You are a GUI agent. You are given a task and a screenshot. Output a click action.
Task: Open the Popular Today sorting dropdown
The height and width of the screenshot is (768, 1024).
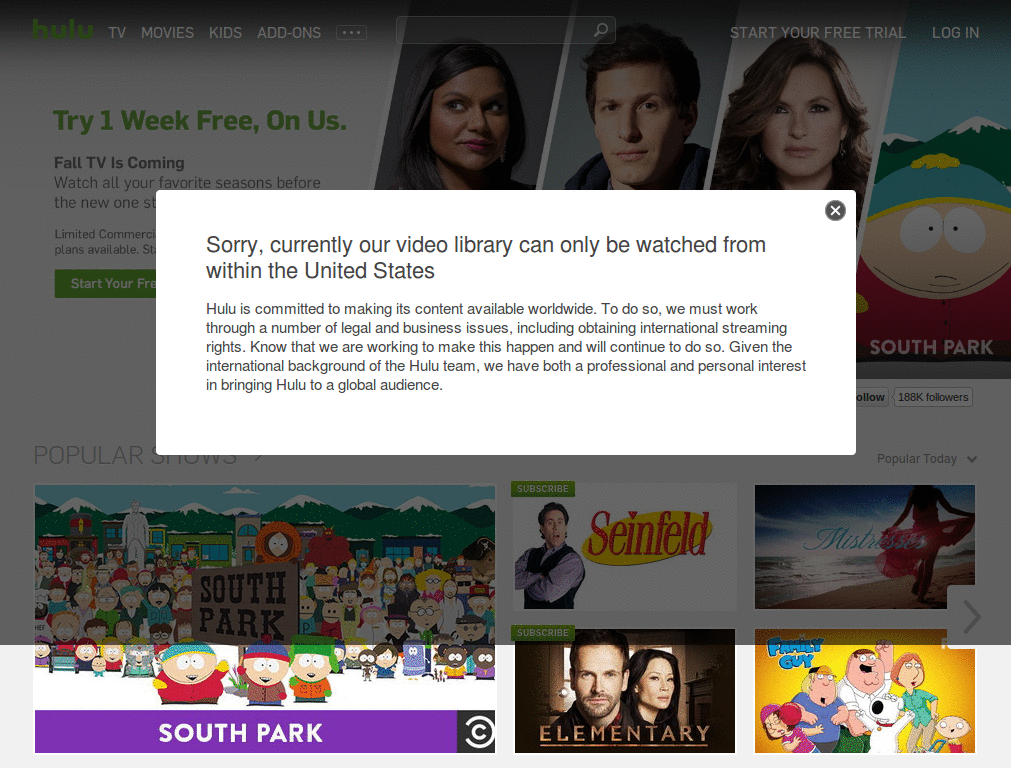point(926,458)
